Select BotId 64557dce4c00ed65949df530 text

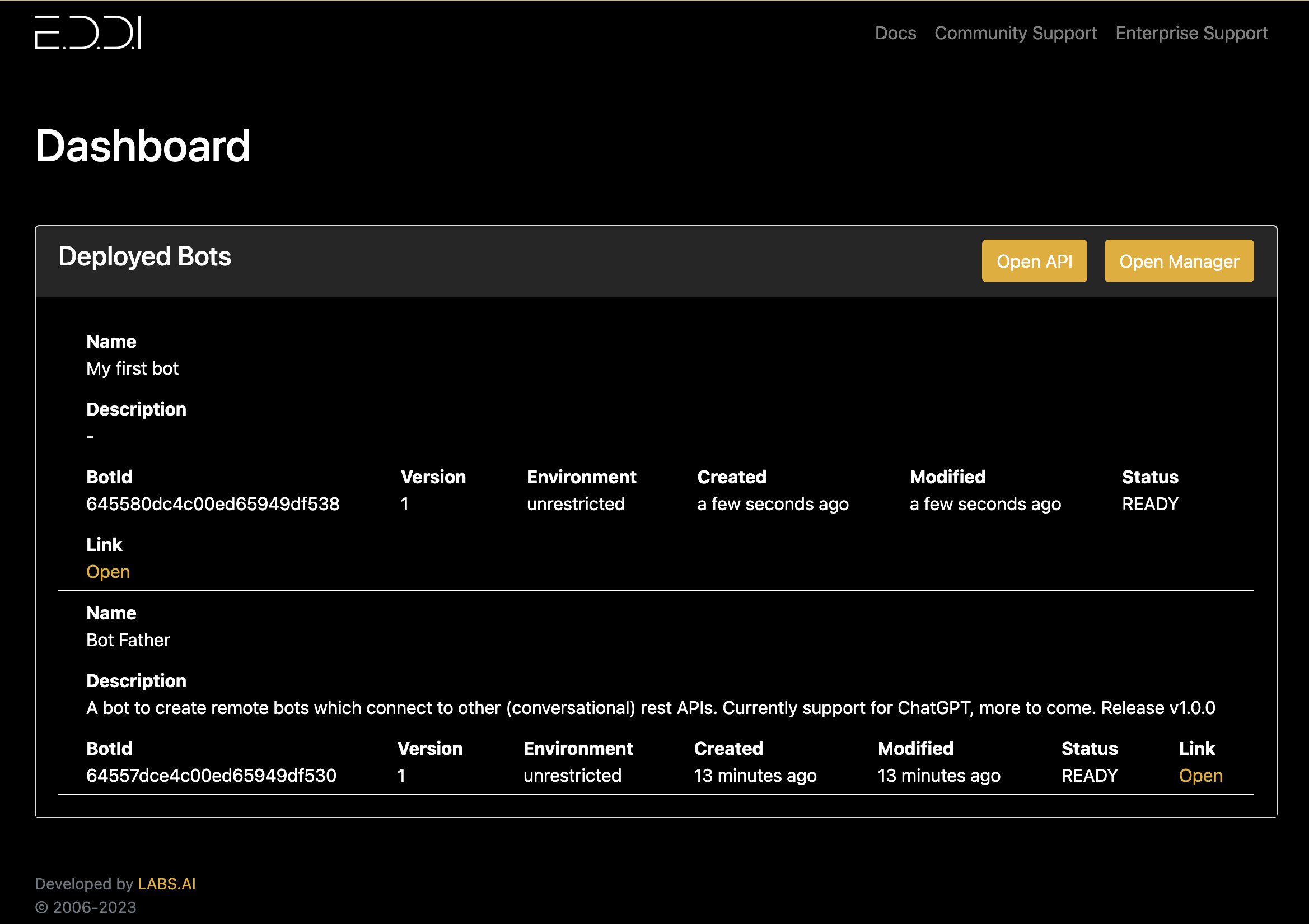(x=211, y=775)
